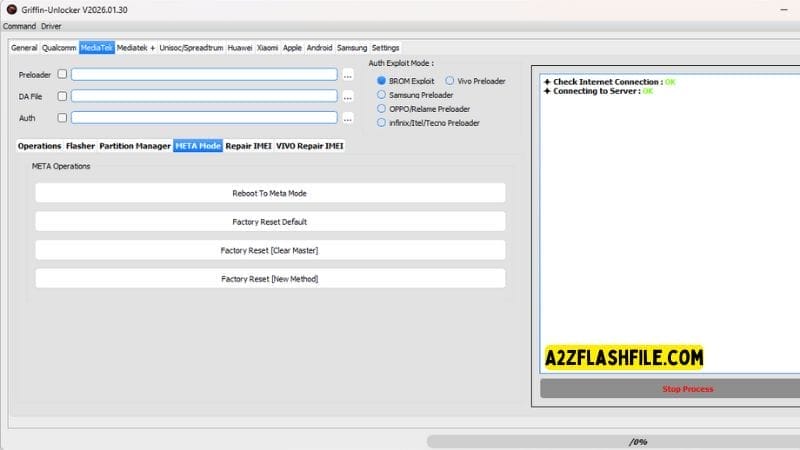Switch to the Android tab

point(319,47)
